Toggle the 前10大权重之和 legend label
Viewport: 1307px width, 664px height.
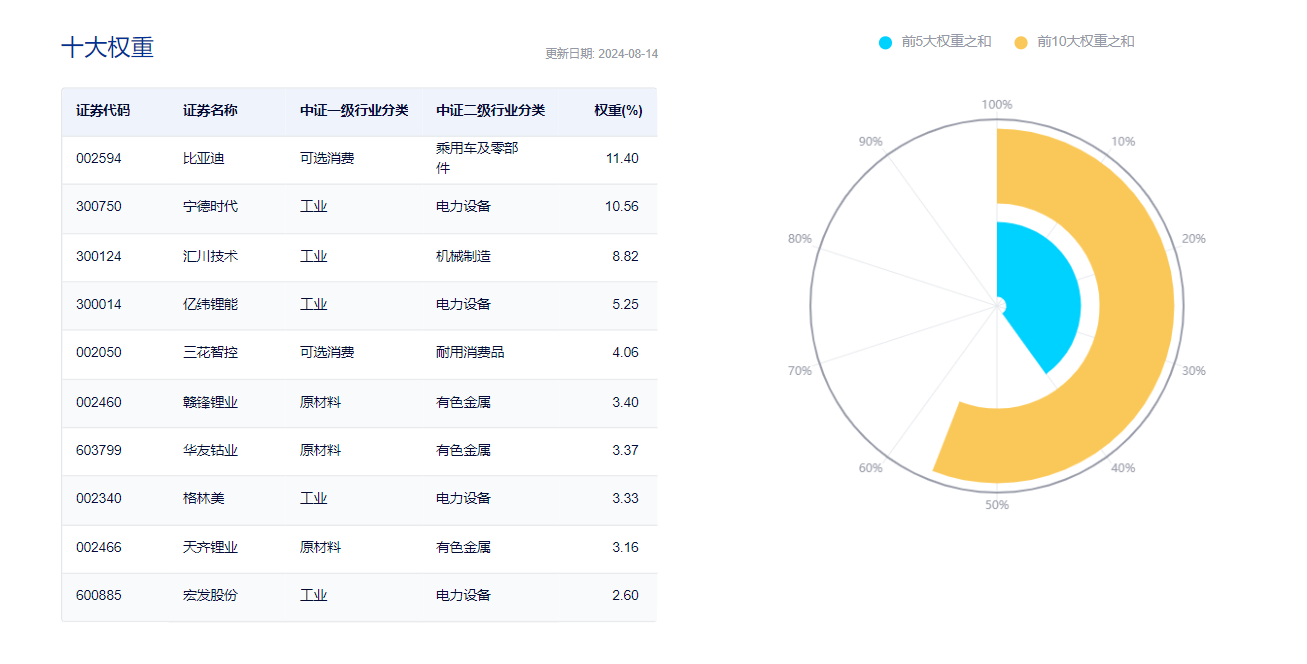point(1085,42)
